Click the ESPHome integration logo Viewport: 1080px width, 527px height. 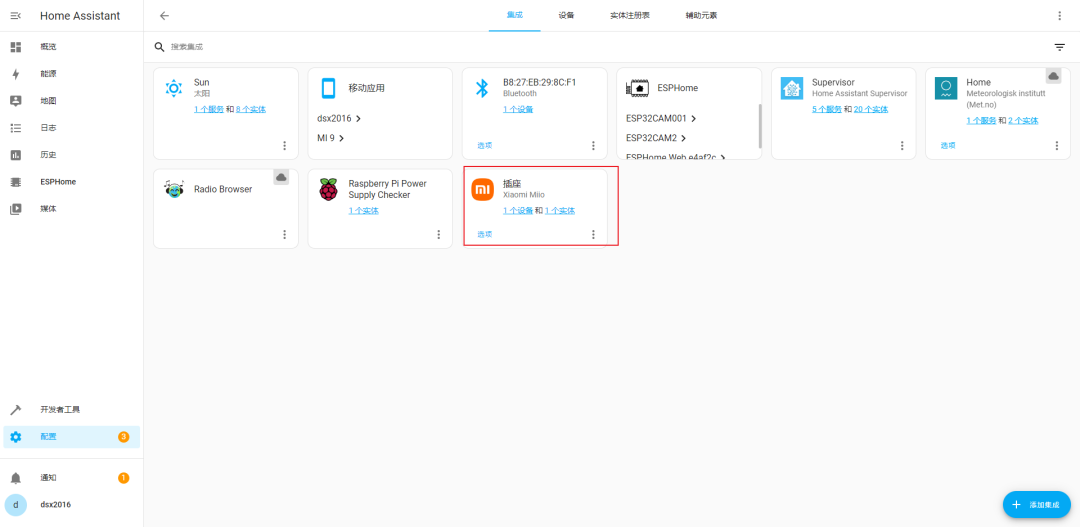click(x=637, y=88)
